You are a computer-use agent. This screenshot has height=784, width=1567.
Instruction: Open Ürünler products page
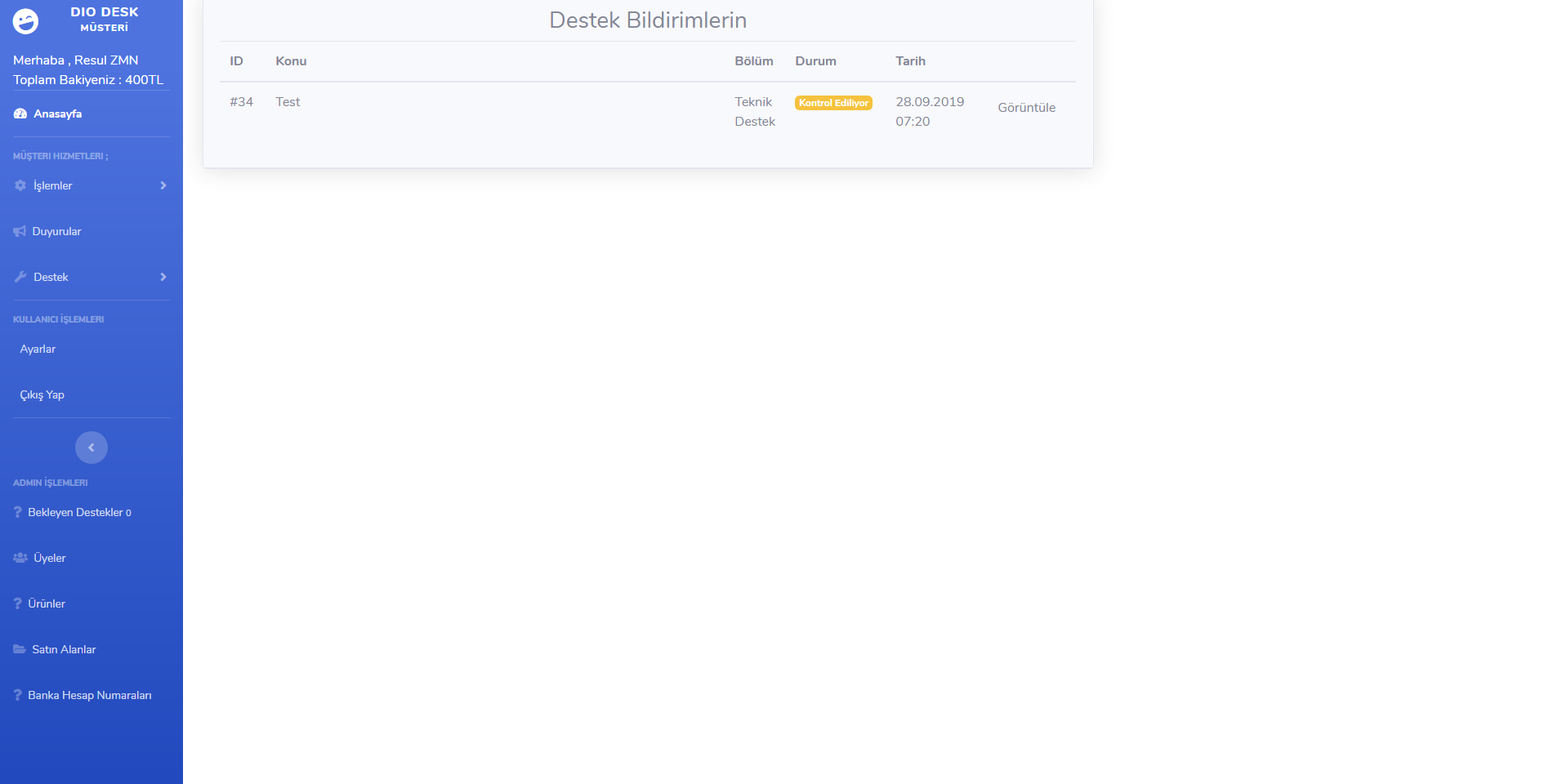coord(47,604)
